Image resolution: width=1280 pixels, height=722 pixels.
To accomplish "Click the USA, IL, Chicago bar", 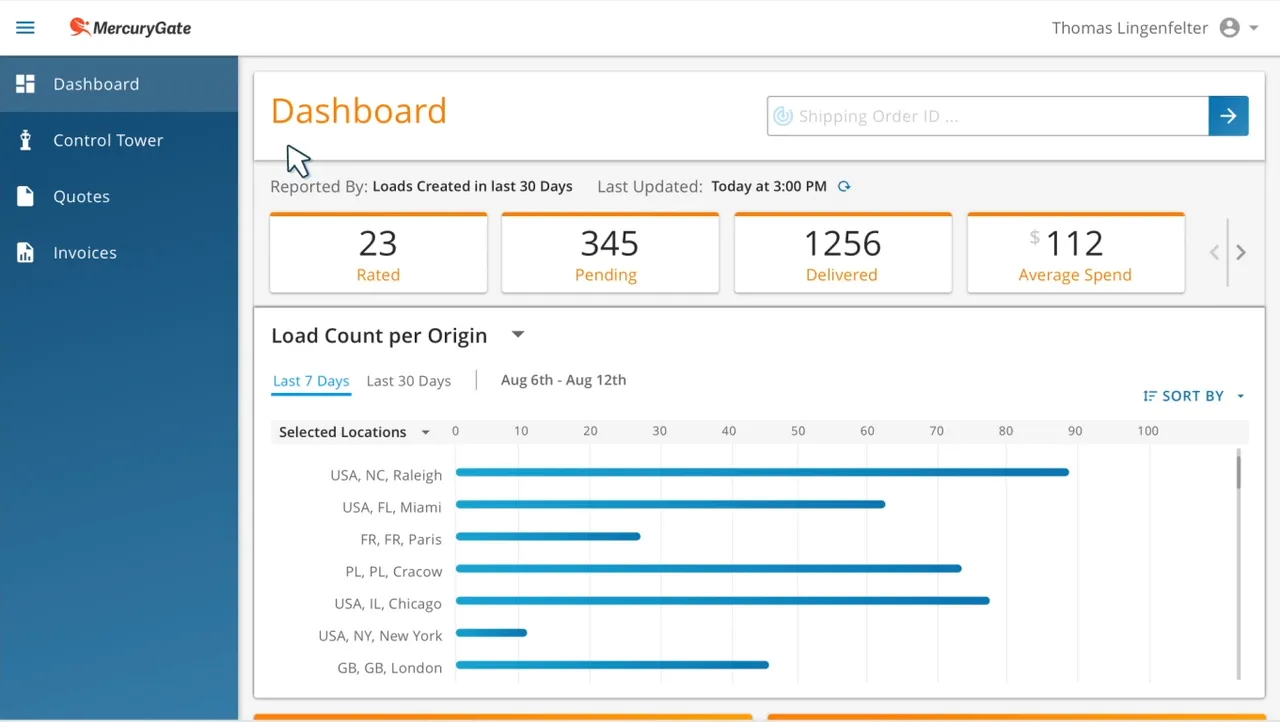I will 722,600.
